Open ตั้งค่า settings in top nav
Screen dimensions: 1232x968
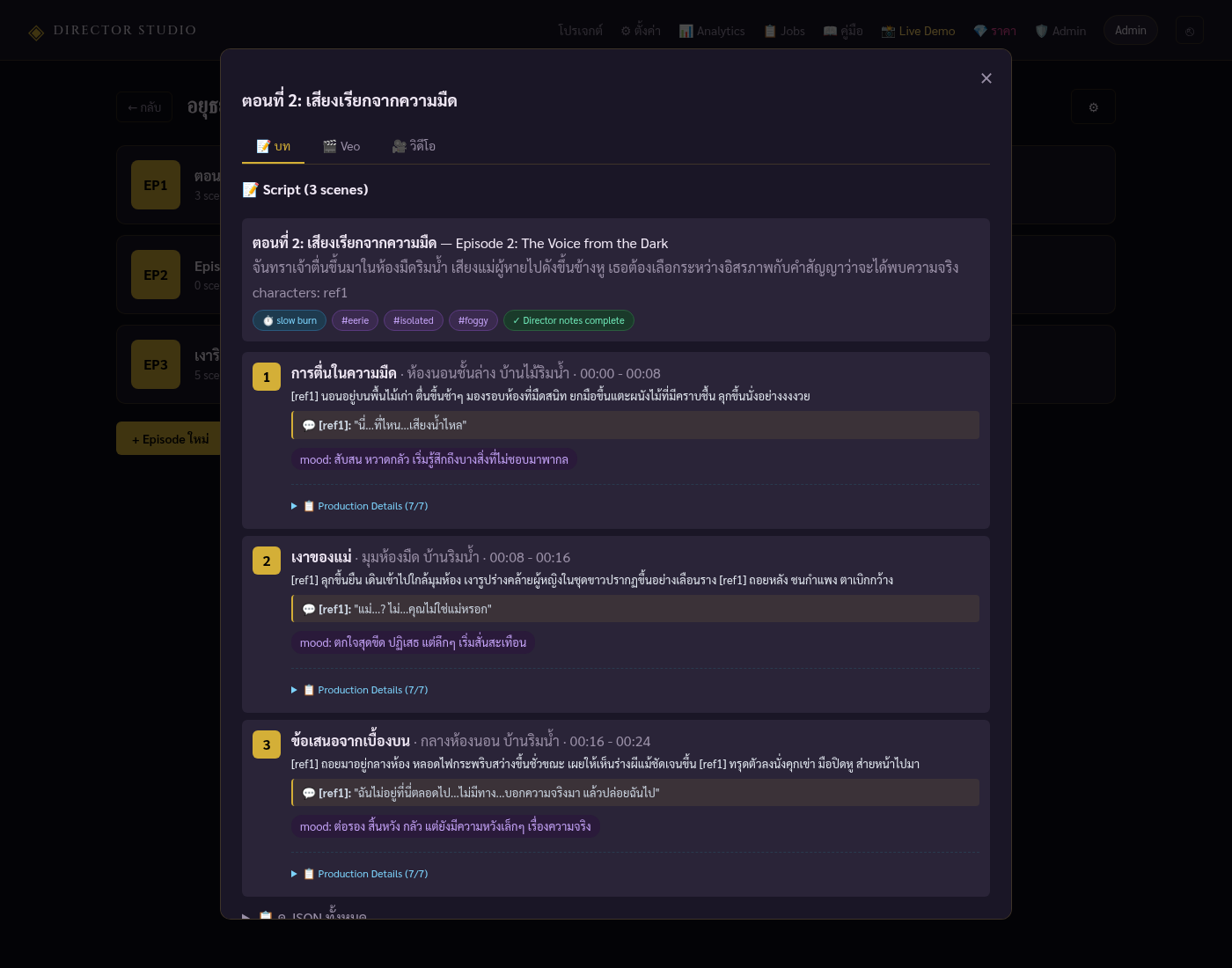[641, 31]
